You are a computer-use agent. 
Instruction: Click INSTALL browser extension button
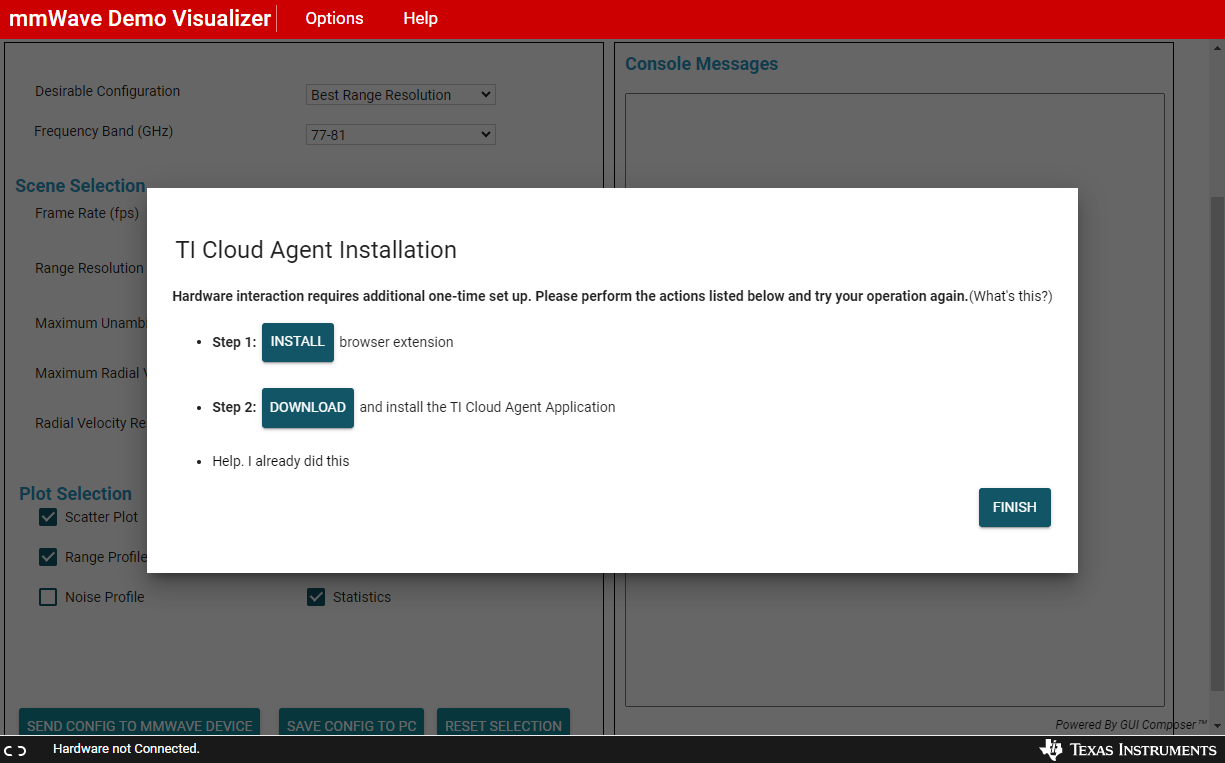[x=298, y=342]
